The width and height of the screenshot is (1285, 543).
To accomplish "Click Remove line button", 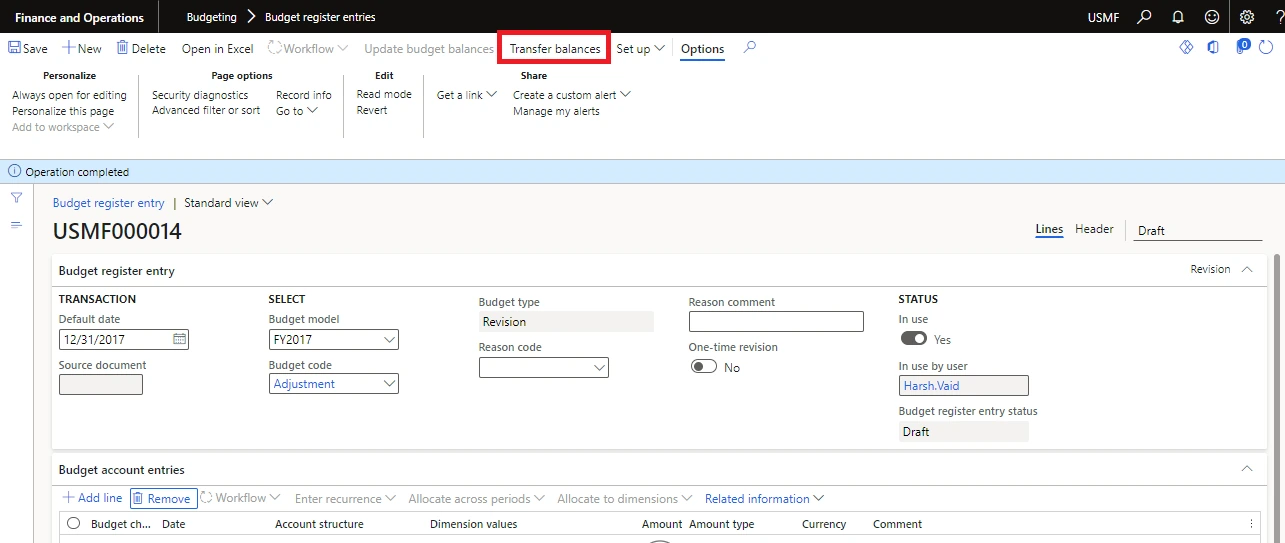I will pos(161,498).
